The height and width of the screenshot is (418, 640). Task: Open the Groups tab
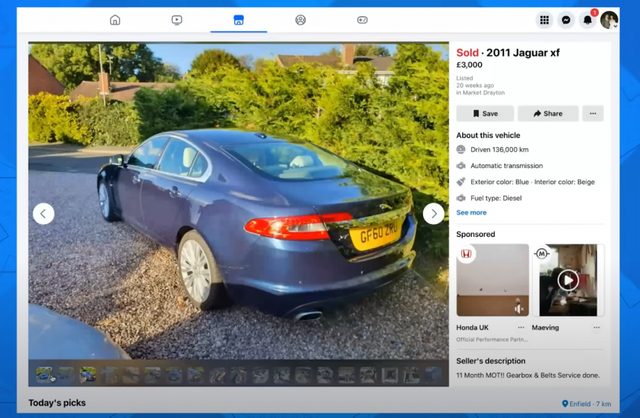301,20
